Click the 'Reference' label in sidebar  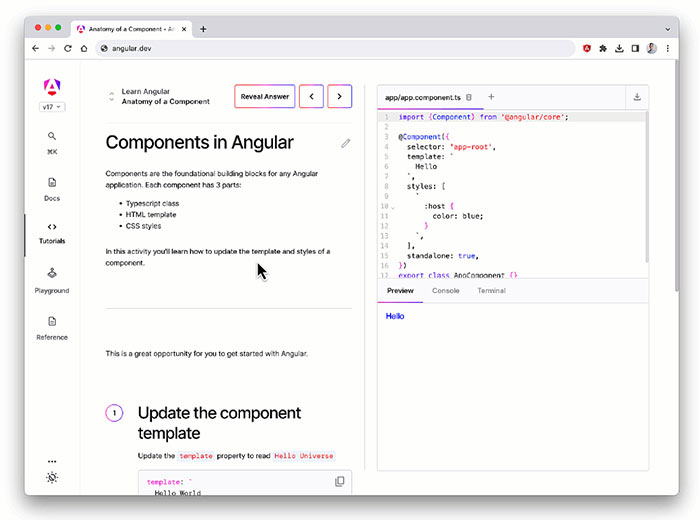click(x=52, y=337)
